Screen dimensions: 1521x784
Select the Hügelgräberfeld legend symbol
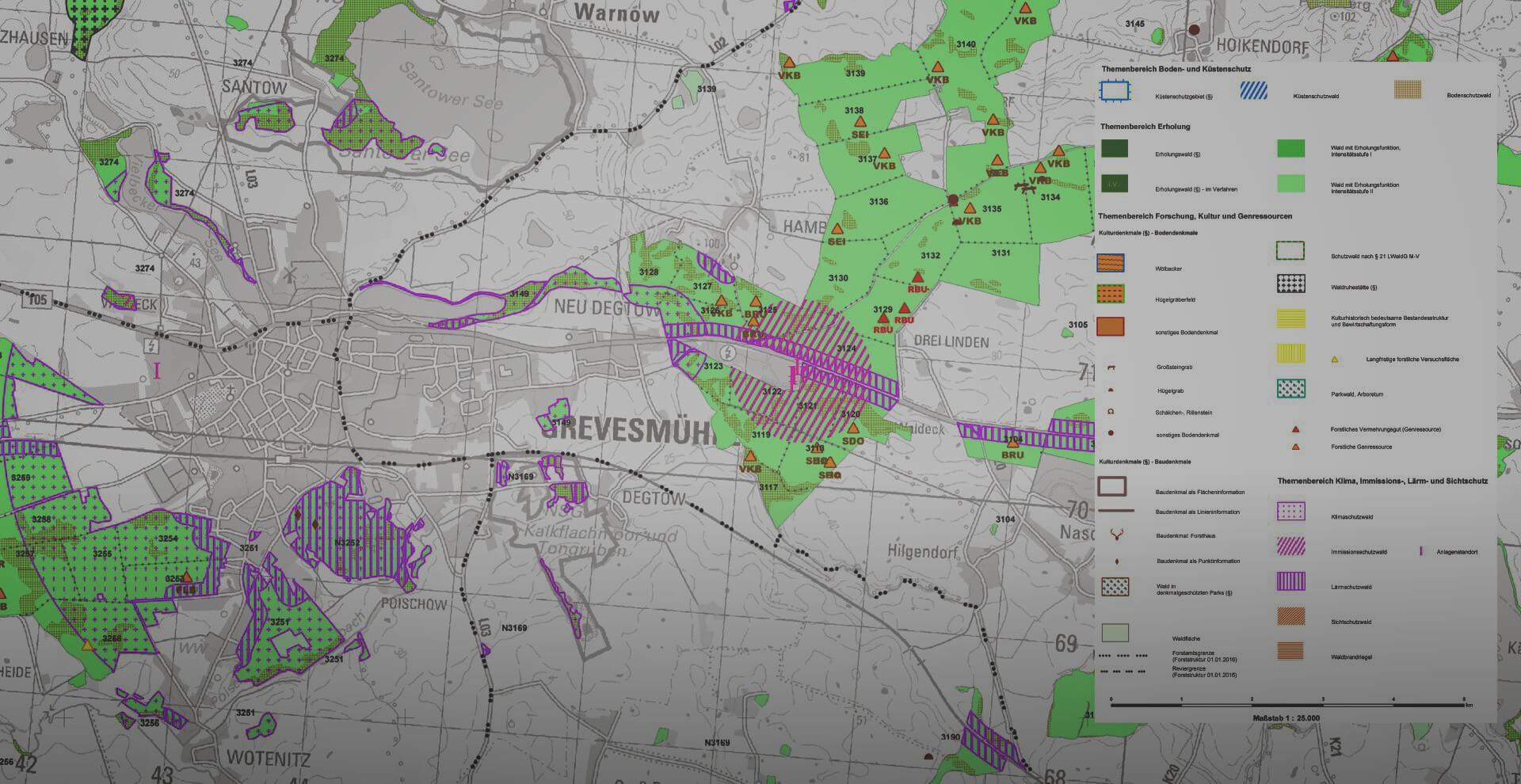click(1111, 294)
